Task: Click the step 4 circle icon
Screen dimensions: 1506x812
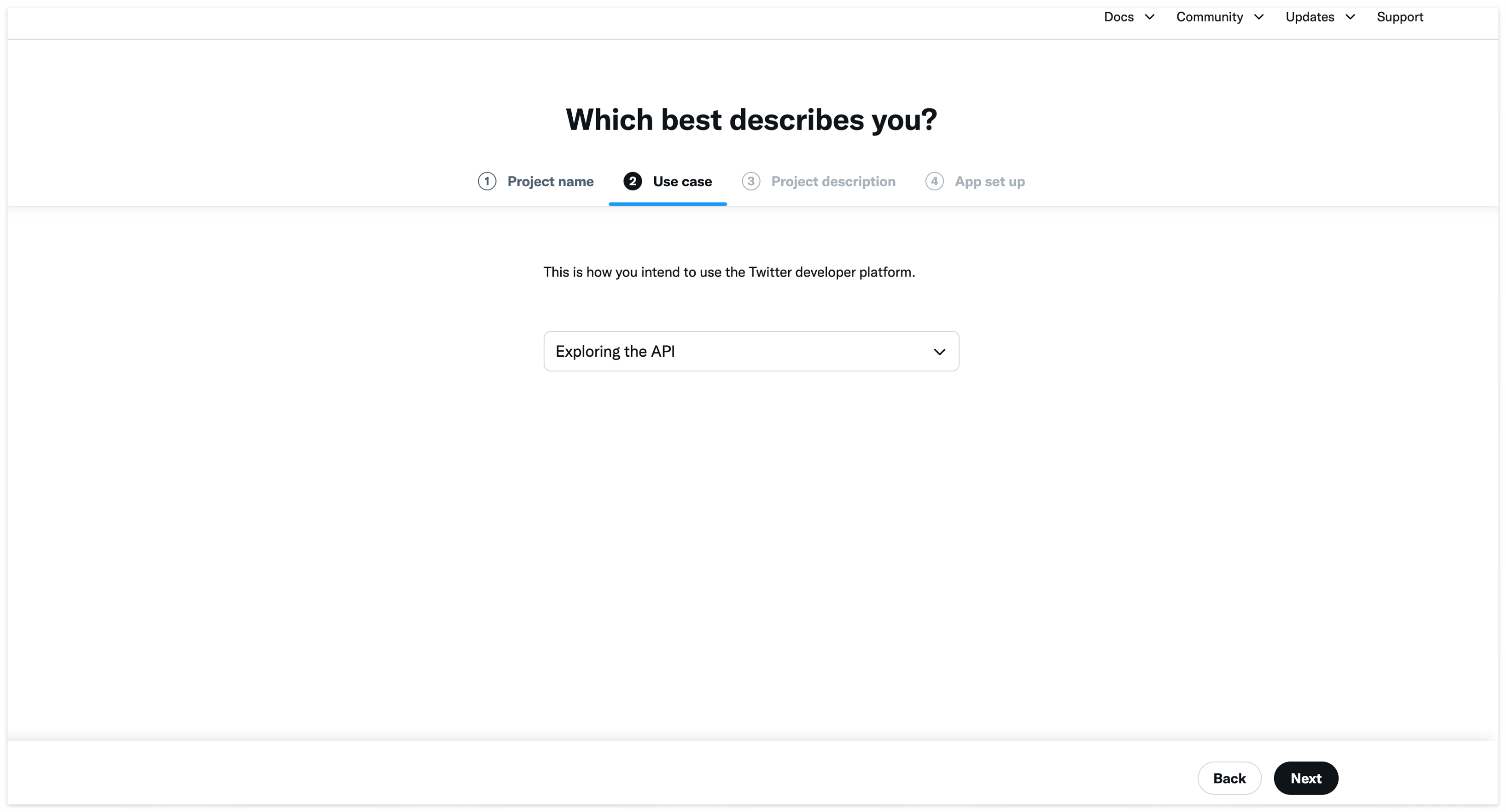Action: coord(934,181)
